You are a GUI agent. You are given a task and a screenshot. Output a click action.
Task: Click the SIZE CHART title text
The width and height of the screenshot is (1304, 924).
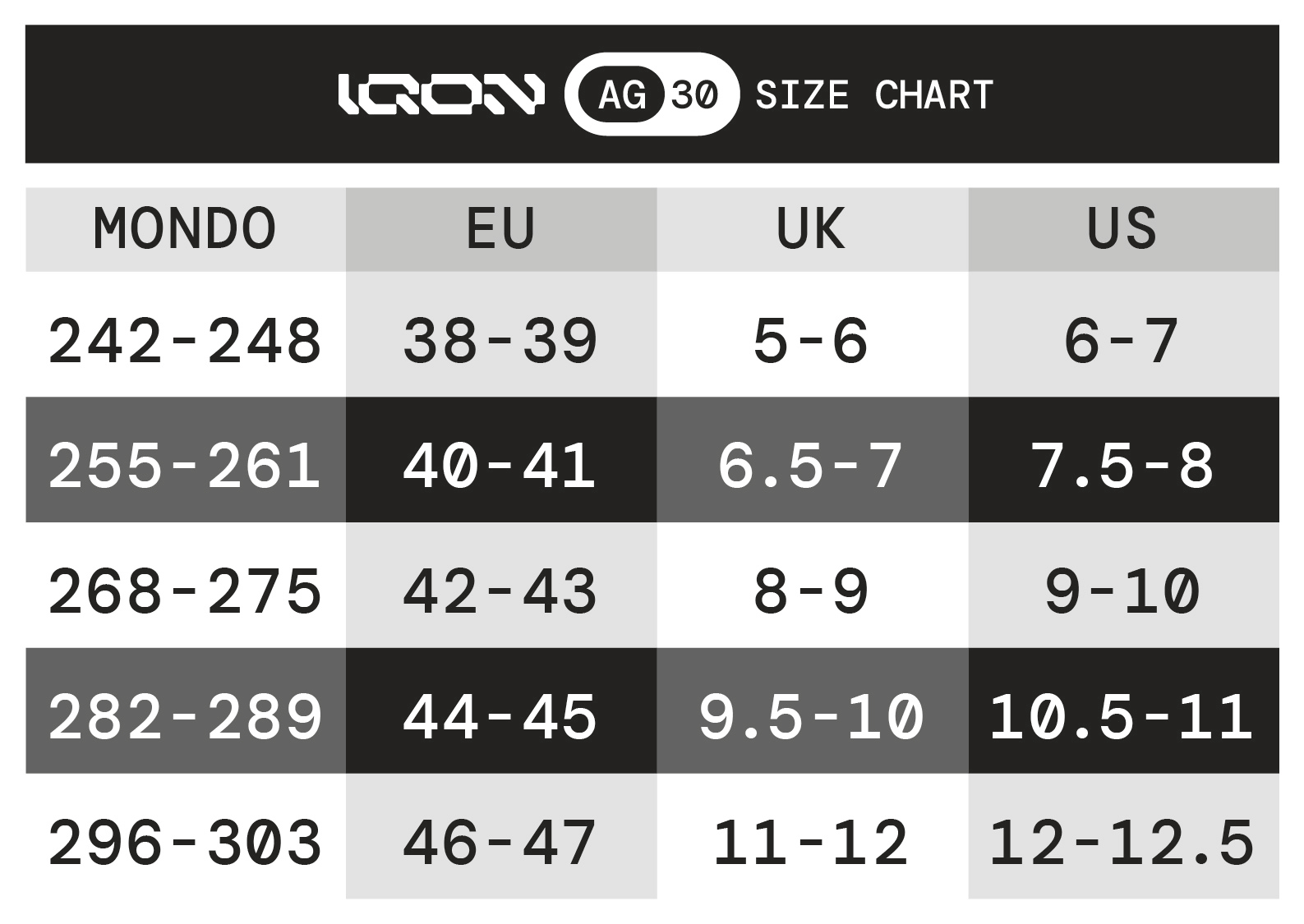873,95
